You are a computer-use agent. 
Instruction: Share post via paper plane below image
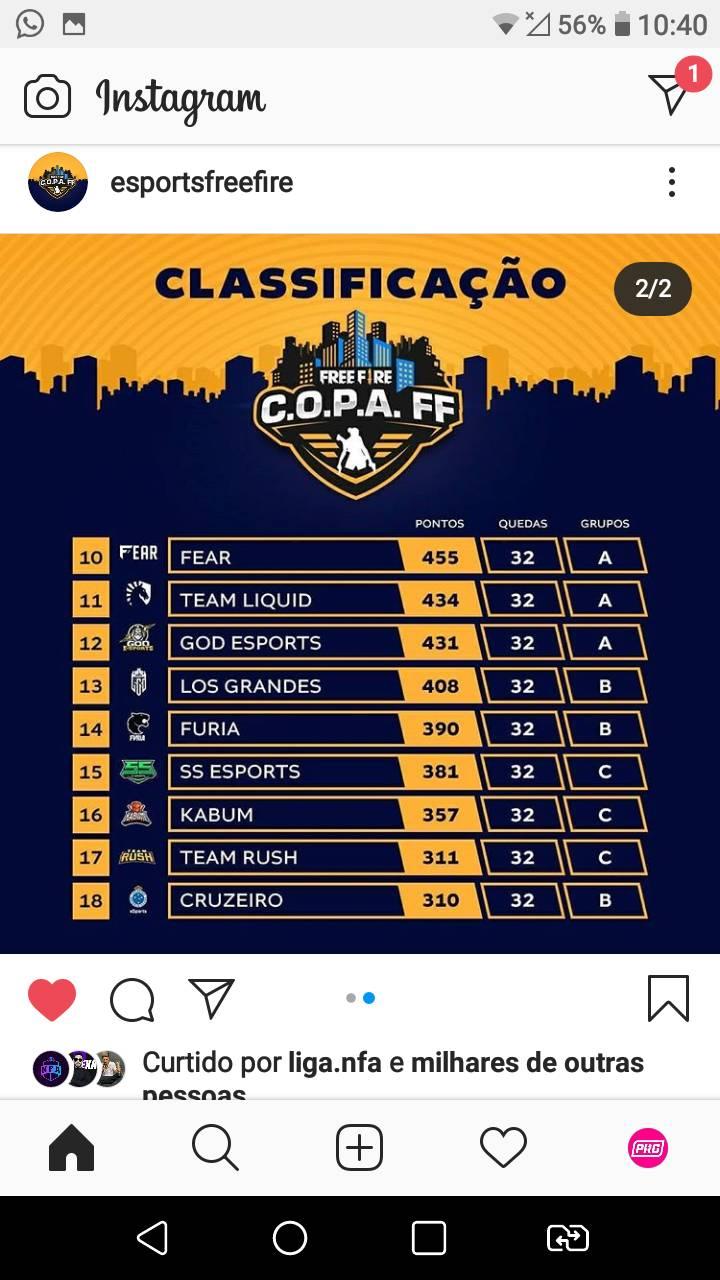click(211, 998)
